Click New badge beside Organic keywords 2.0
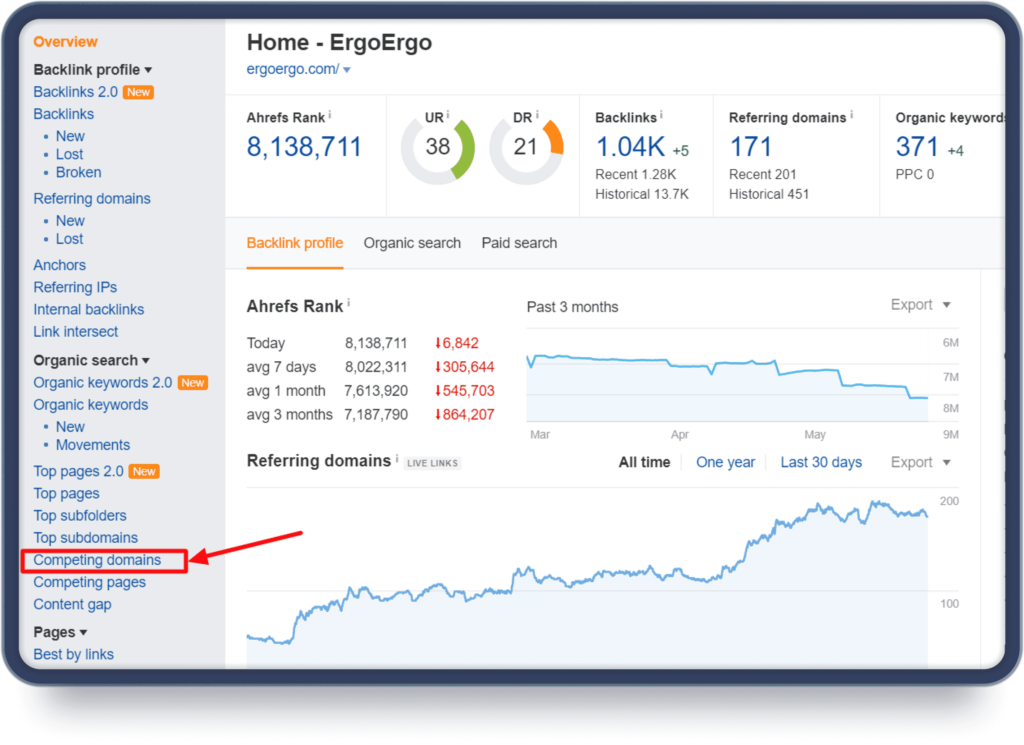The image size is (1024, 745). tap(193, 383)
